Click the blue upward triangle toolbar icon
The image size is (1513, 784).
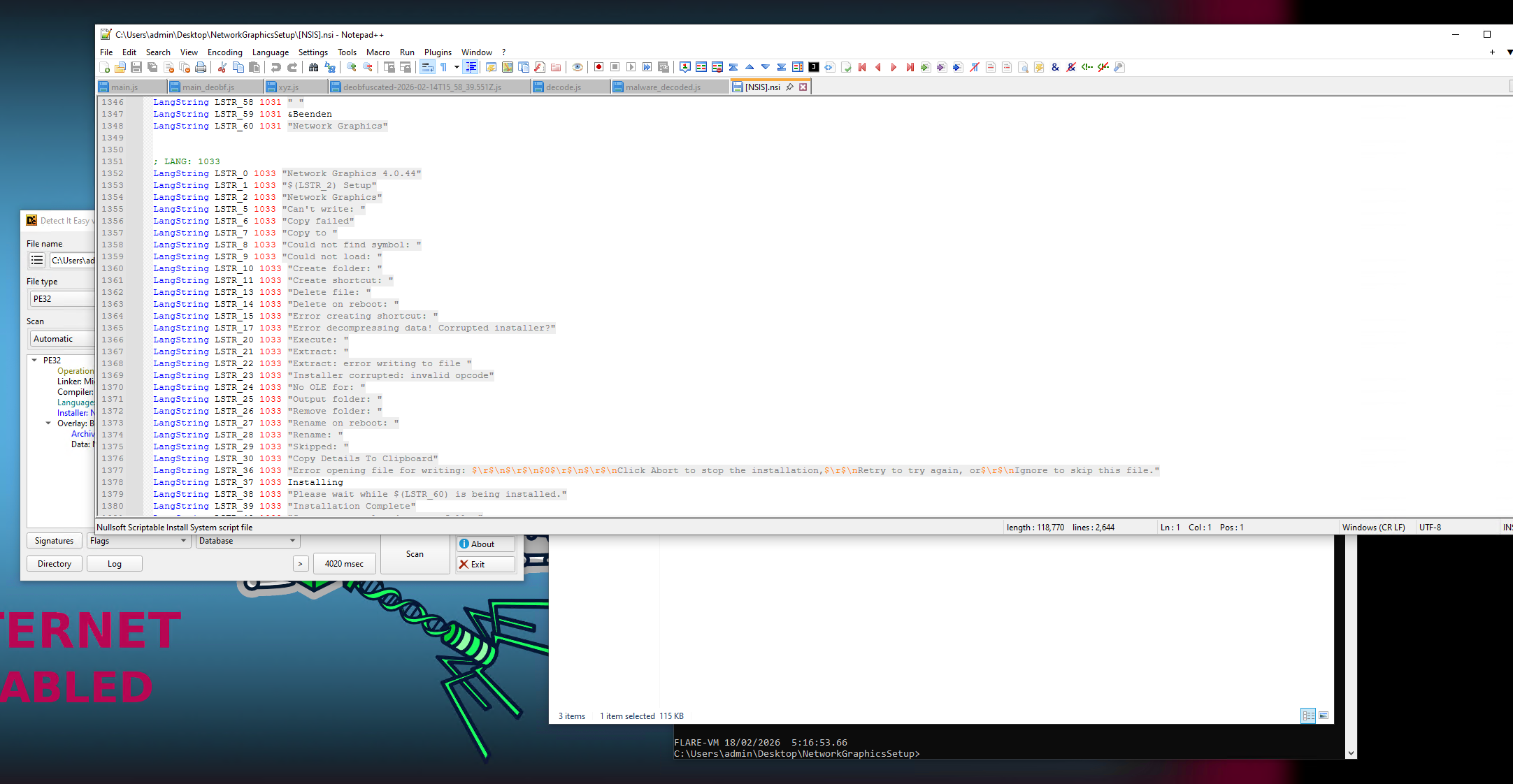click(x=750, y=67)
